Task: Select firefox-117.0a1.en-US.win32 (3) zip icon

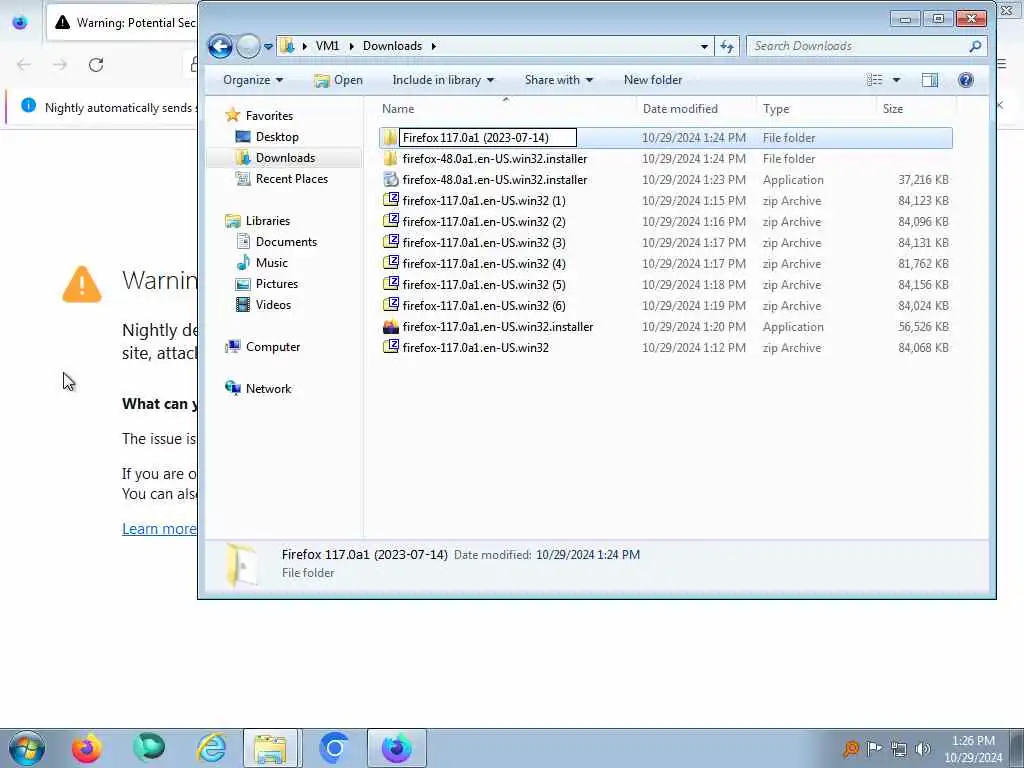Action: click(x=391, y=242)
